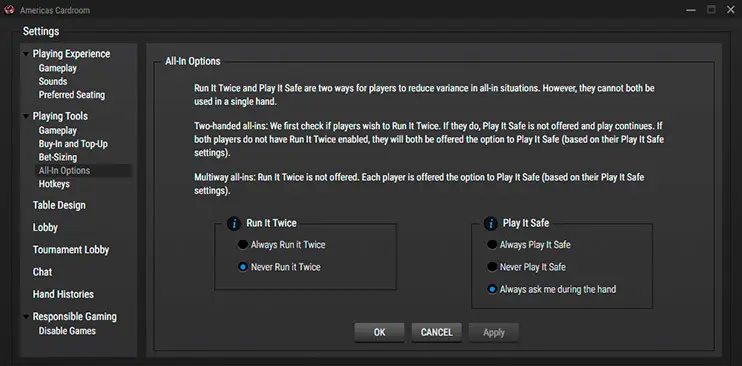
Task: Open Run It Twice info icon
Action: click(x=234, y=223)
